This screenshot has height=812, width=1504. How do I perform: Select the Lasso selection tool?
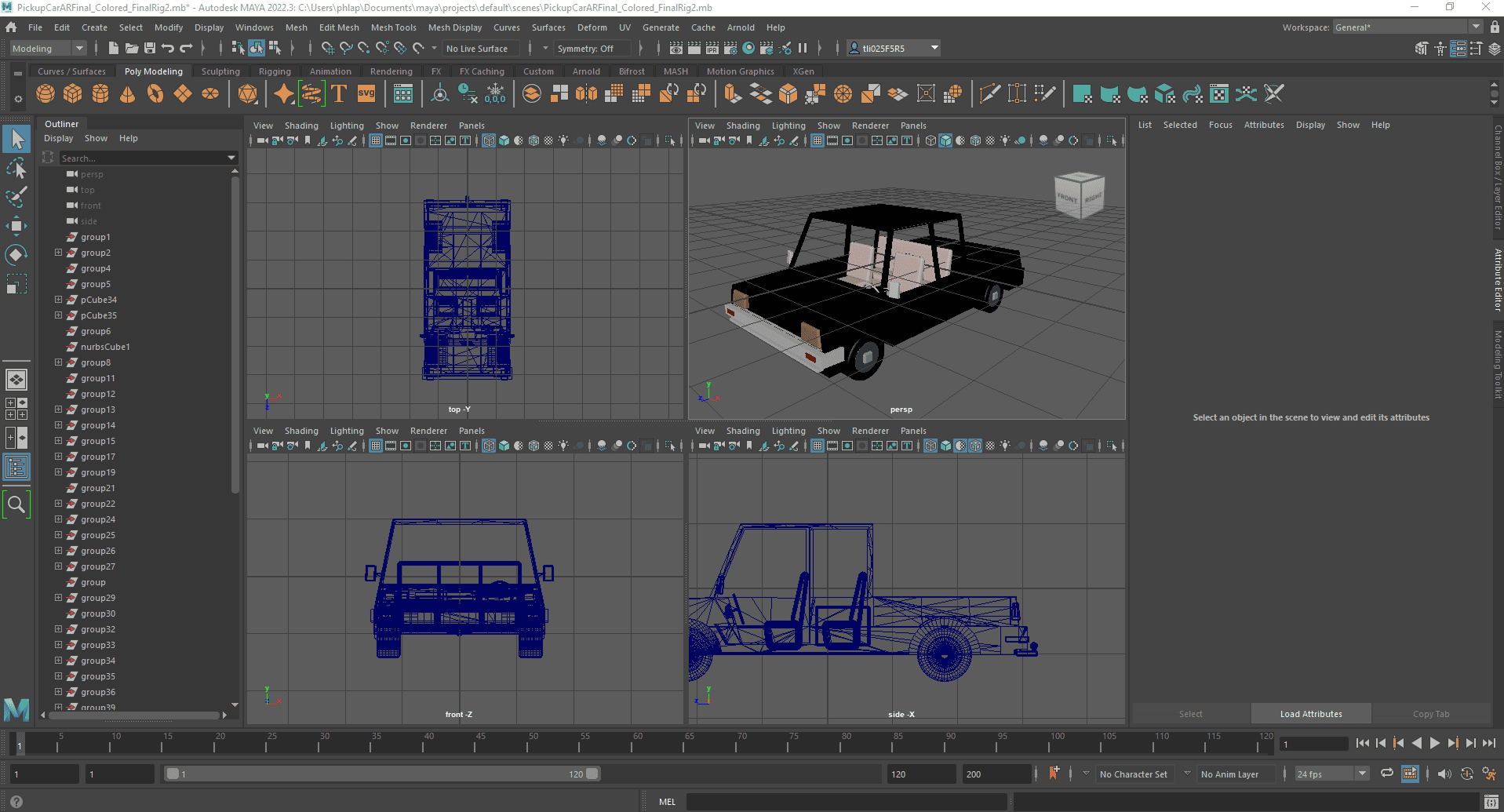16,169
